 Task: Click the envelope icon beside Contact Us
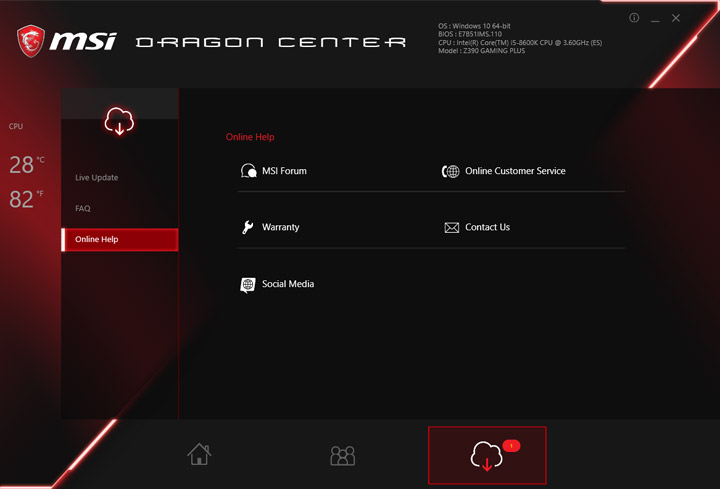451,228
